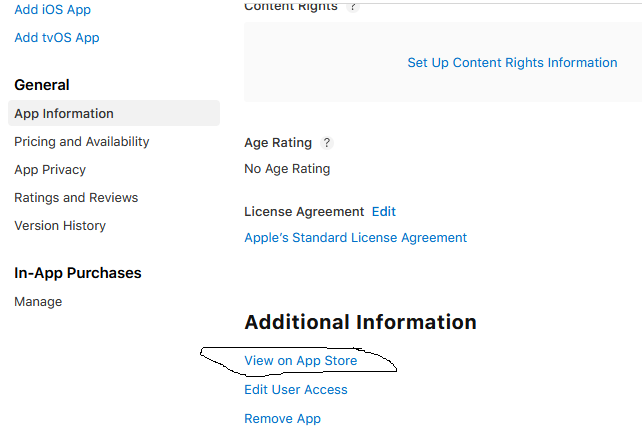642x445 pixels.
Task: Click the General sidebar heading
Action: pyautogui.click(x=42, y=85)
